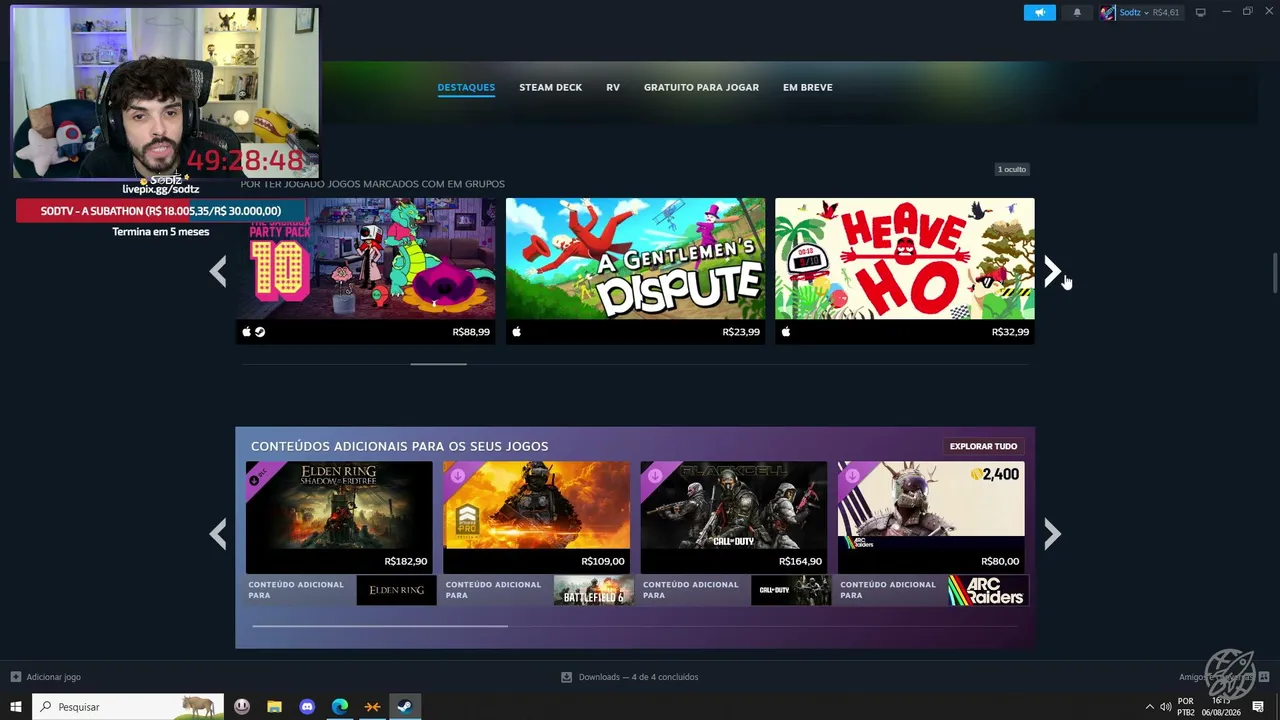Open Big Picture mode monitor icon
The image size is (1280, 720).
(1201, 13)
